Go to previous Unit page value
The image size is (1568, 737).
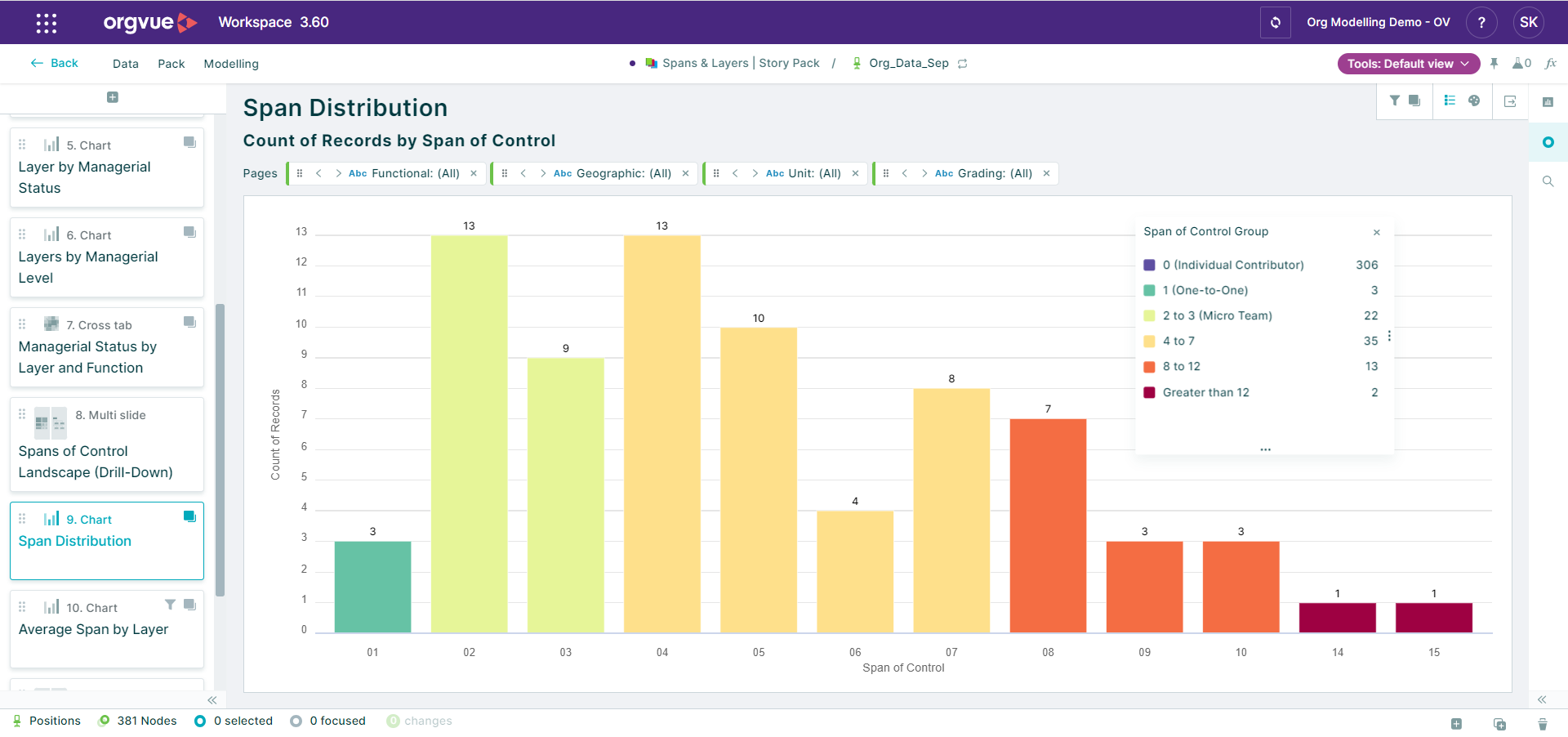(x=735, y=173)
